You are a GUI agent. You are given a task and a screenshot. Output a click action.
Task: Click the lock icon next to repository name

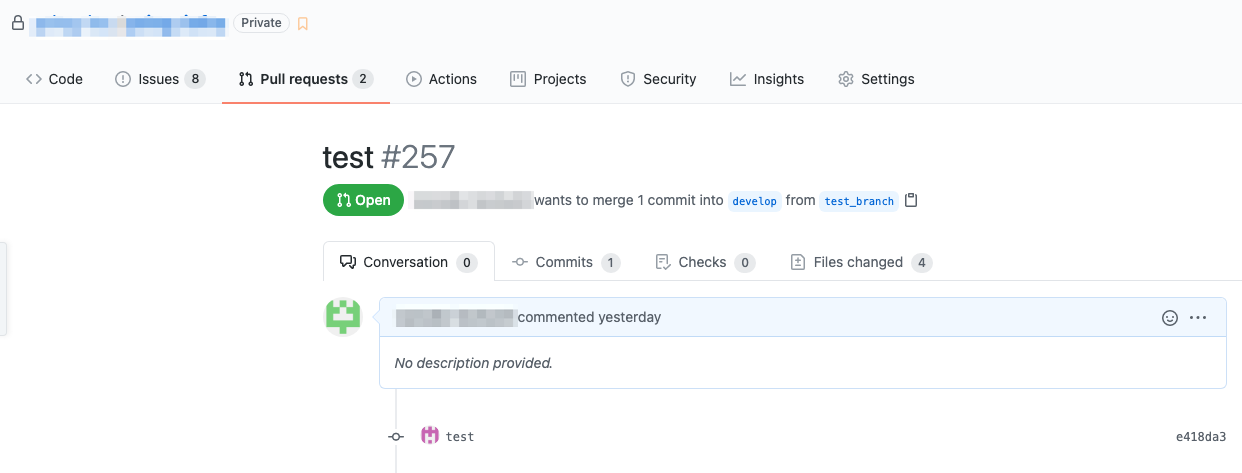coord(17,23)
